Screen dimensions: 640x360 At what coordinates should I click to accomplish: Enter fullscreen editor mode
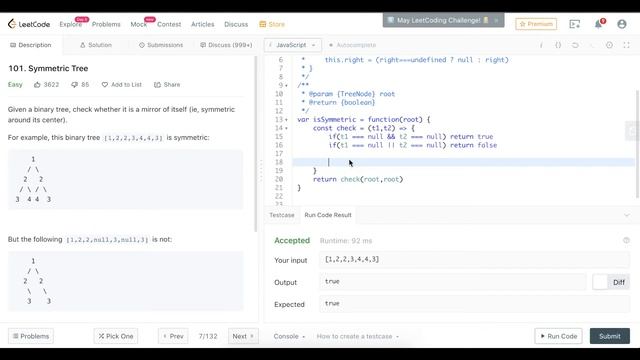click(626, 45)
